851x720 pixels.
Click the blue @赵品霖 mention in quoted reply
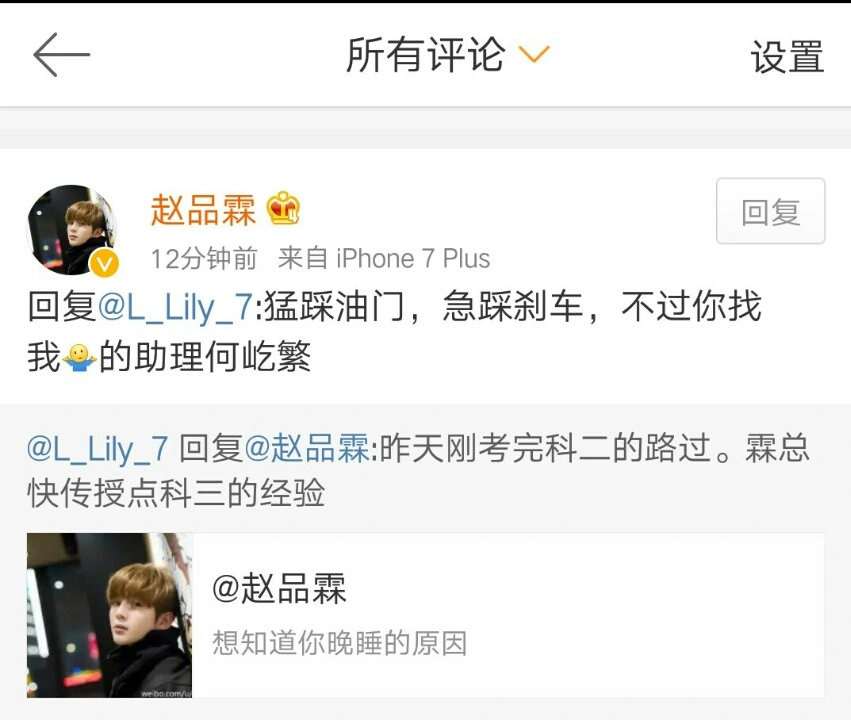coord(307,449)
